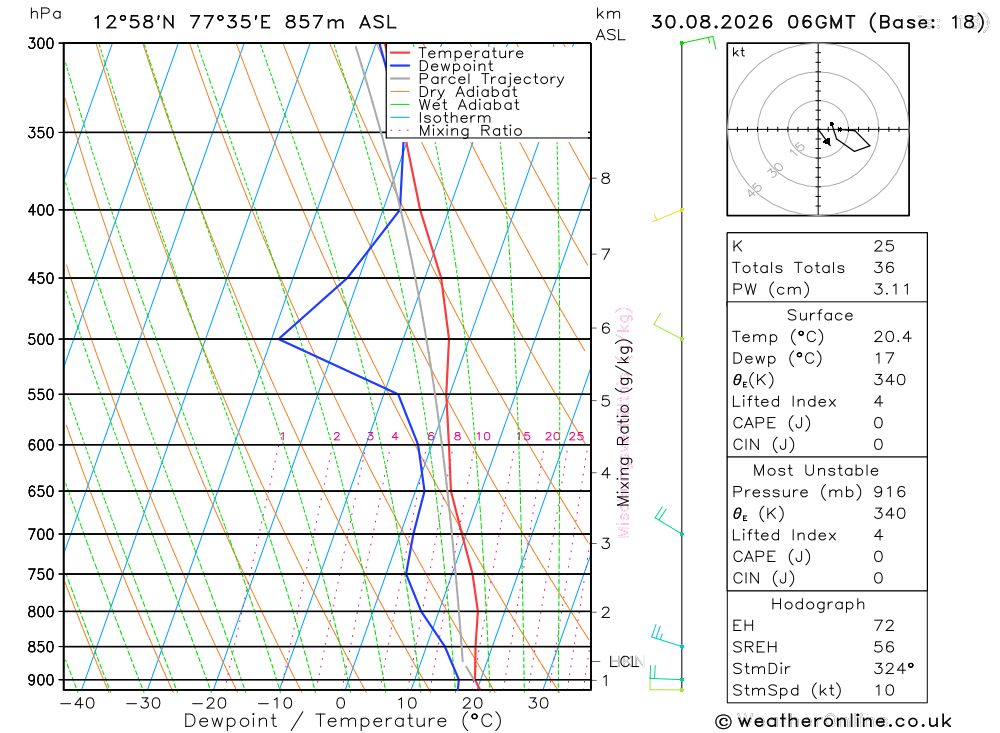Click the SREH value '56'
Viewport: 1000px width, 733px height.
coord(884,648)
